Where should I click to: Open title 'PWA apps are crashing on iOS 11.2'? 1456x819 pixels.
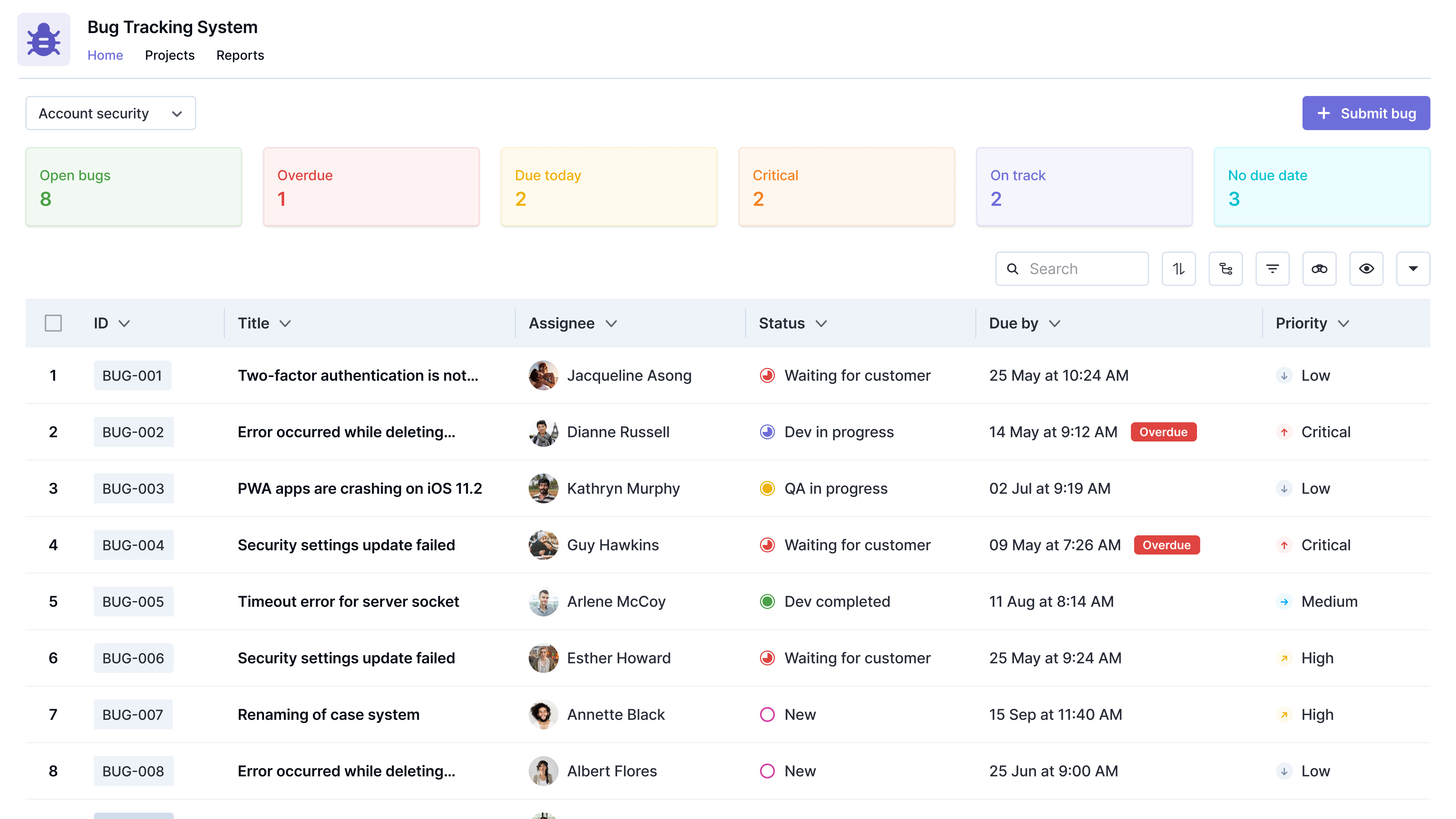point(359,489)
